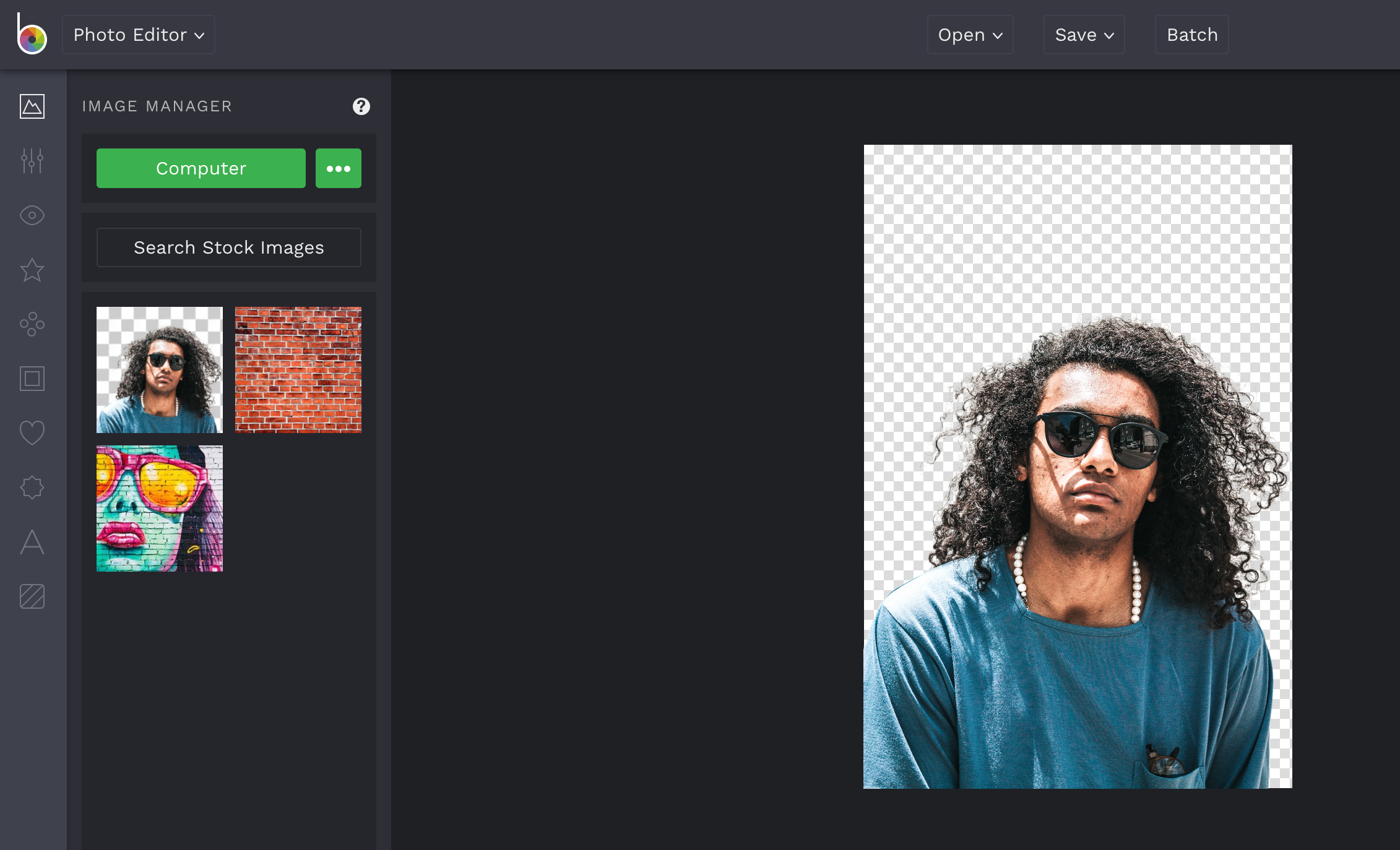1400x850 pixels.
Task: Click the BeFunky logo
Action: click(32, 35)
